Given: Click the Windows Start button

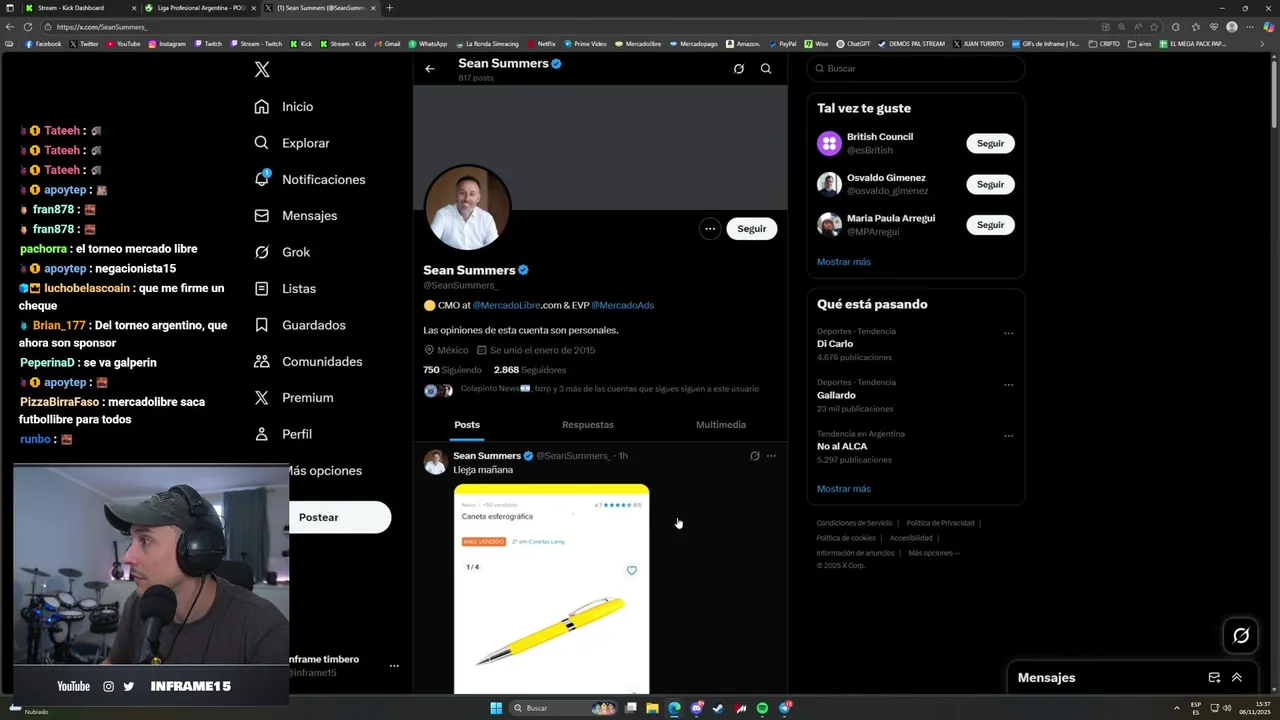Looking at the screenshot, I should [496, 708].
